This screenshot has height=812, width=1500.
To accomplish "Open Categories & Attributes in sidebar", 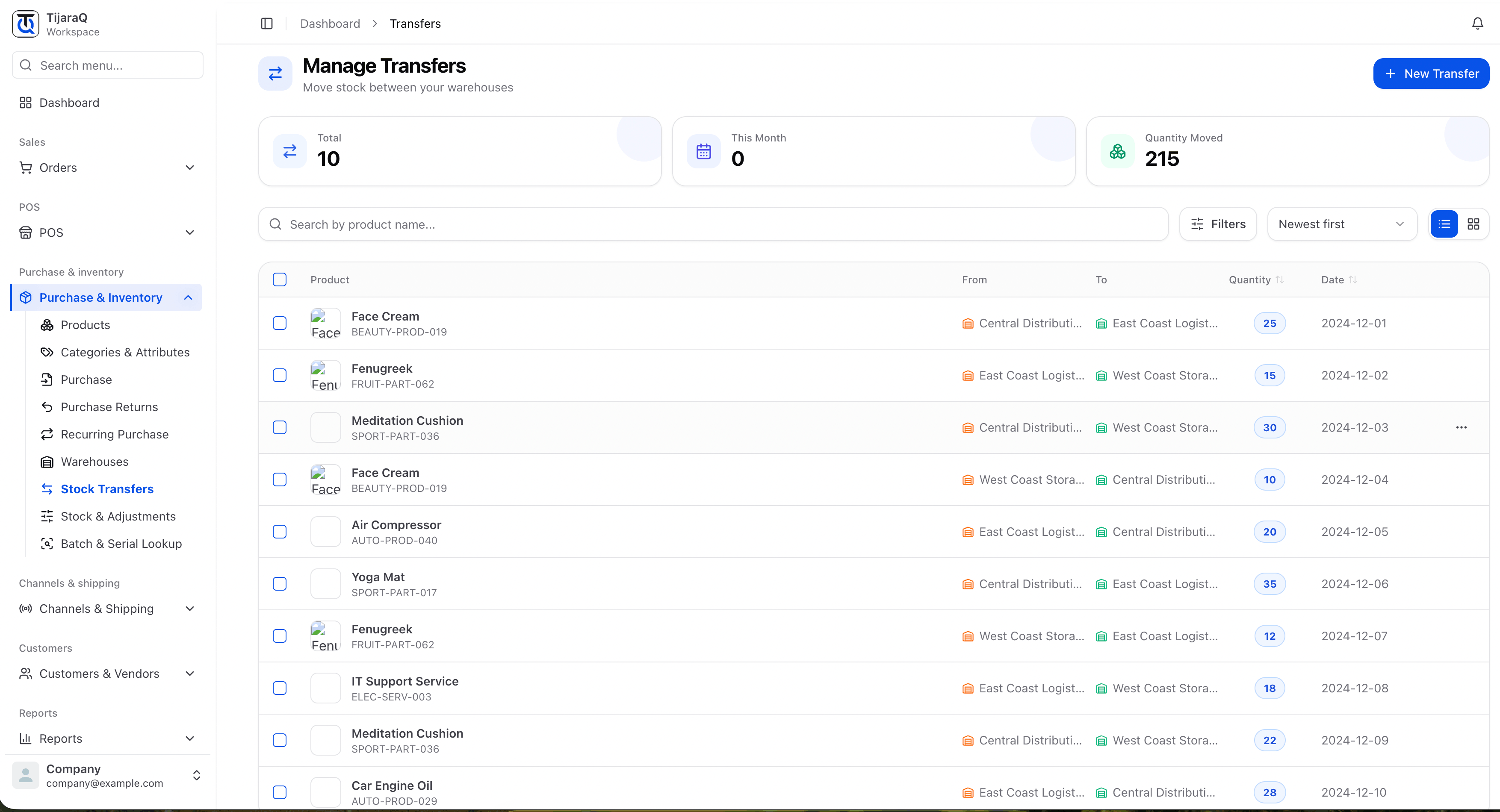I will (x=124, y=352).
